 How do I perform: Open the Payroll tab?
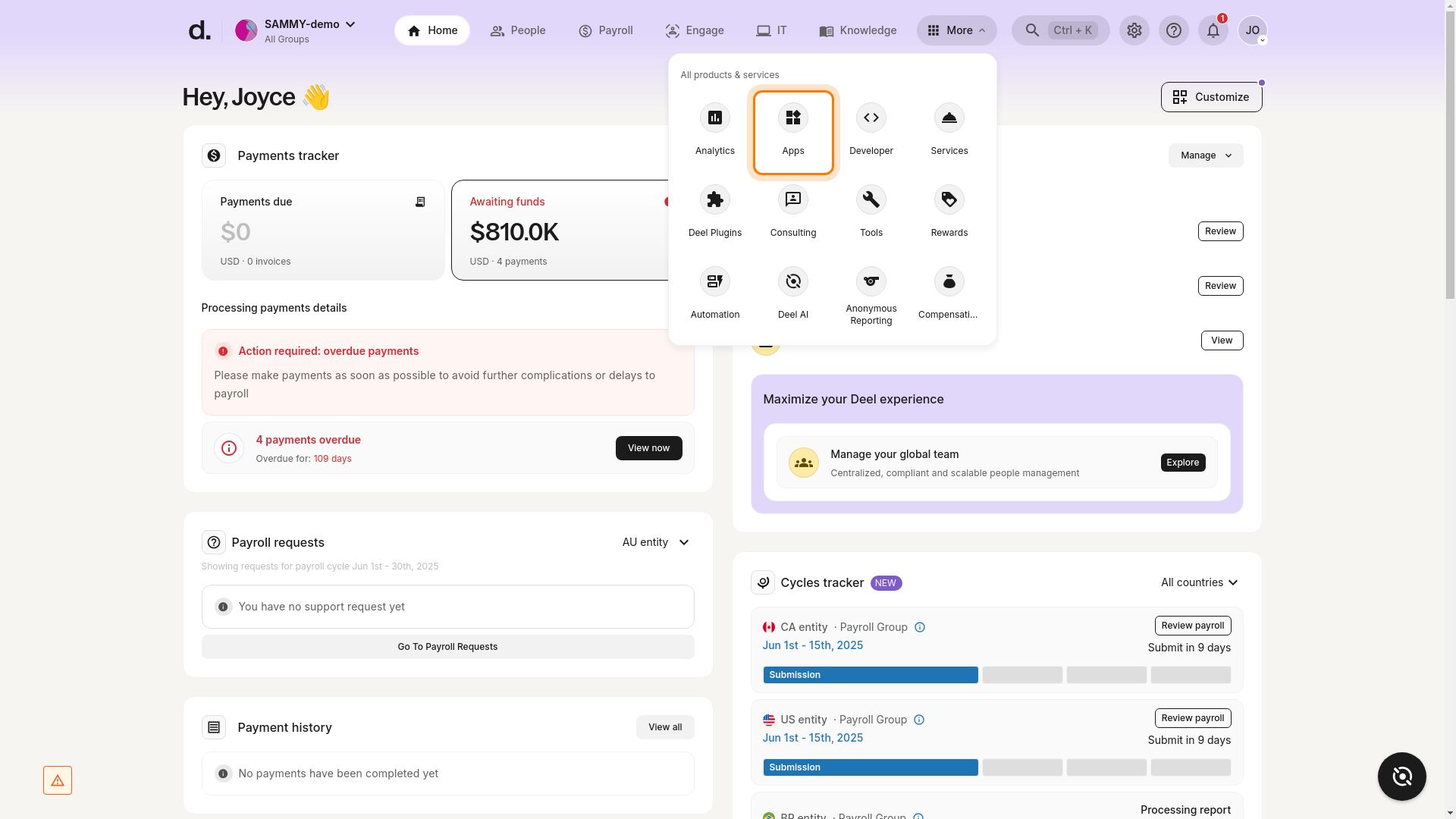[x=605, y=30]
